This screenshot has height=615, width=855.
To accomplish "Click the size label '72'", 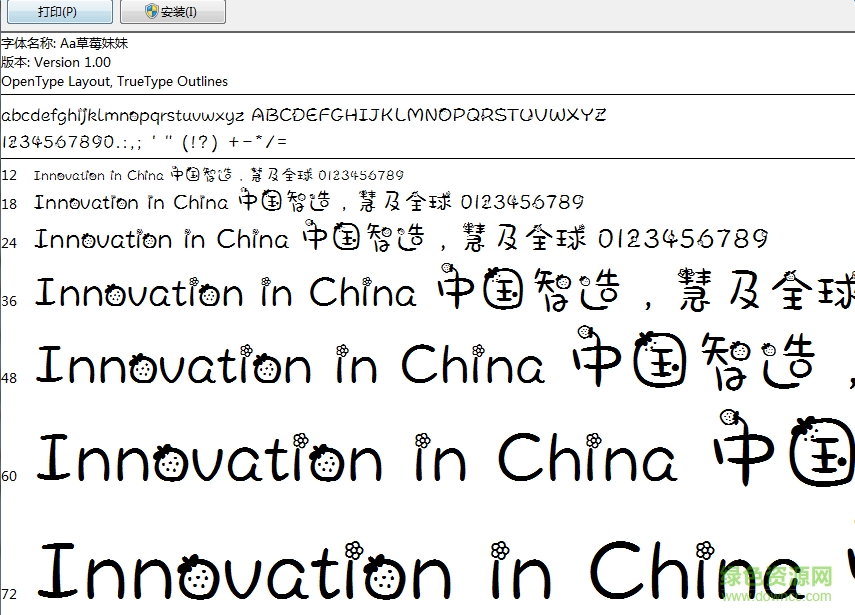I will 9,594.
